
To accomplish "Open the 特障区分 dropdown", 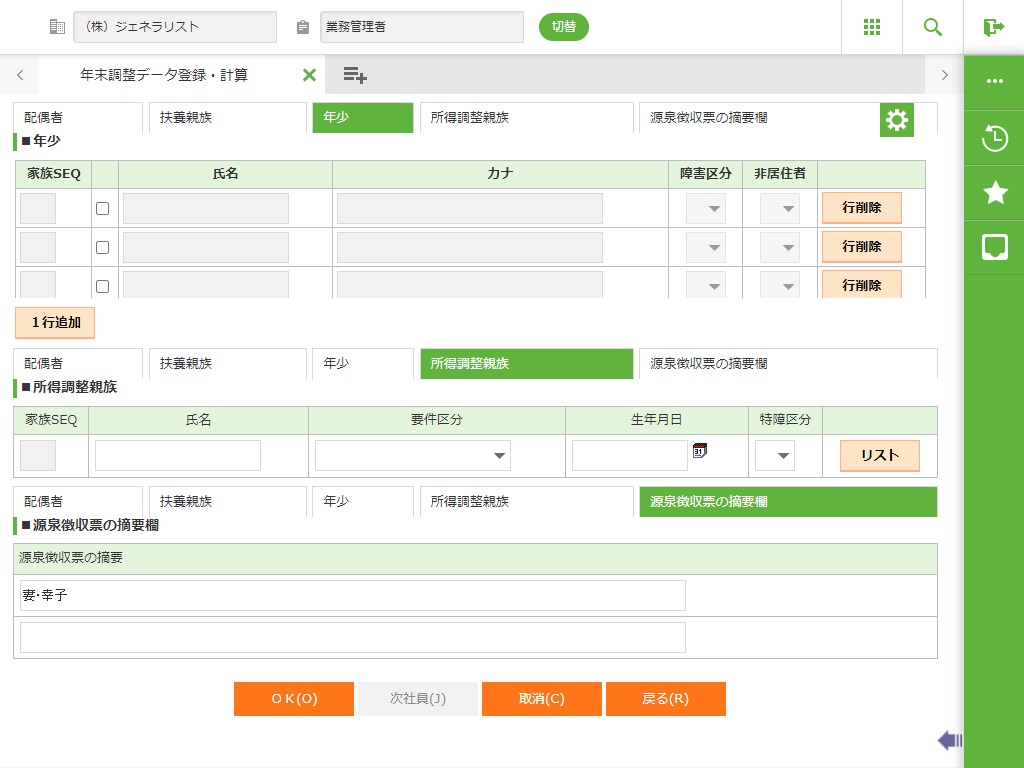I will pos(774,456).
